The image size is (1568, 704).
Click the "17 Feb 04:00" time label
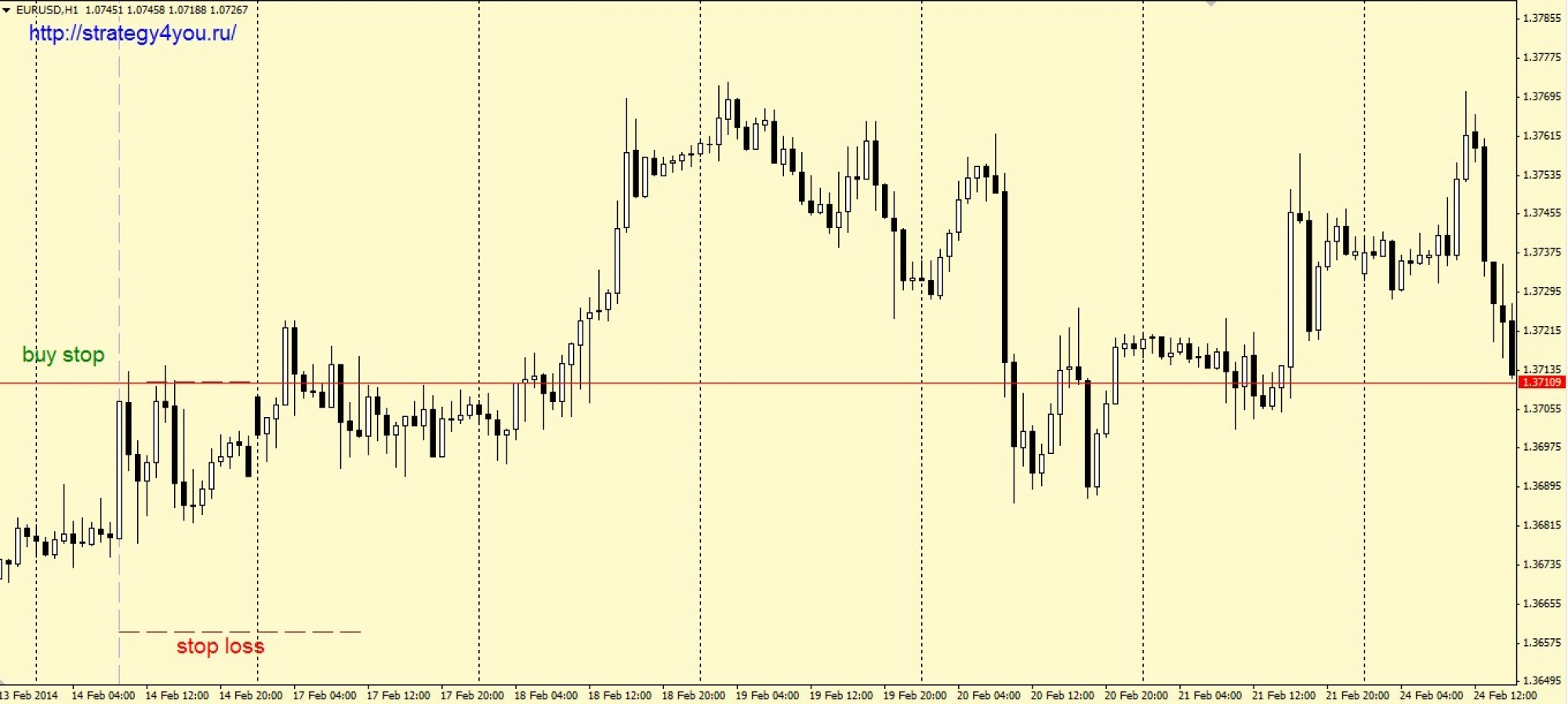[x=325, y=695]
